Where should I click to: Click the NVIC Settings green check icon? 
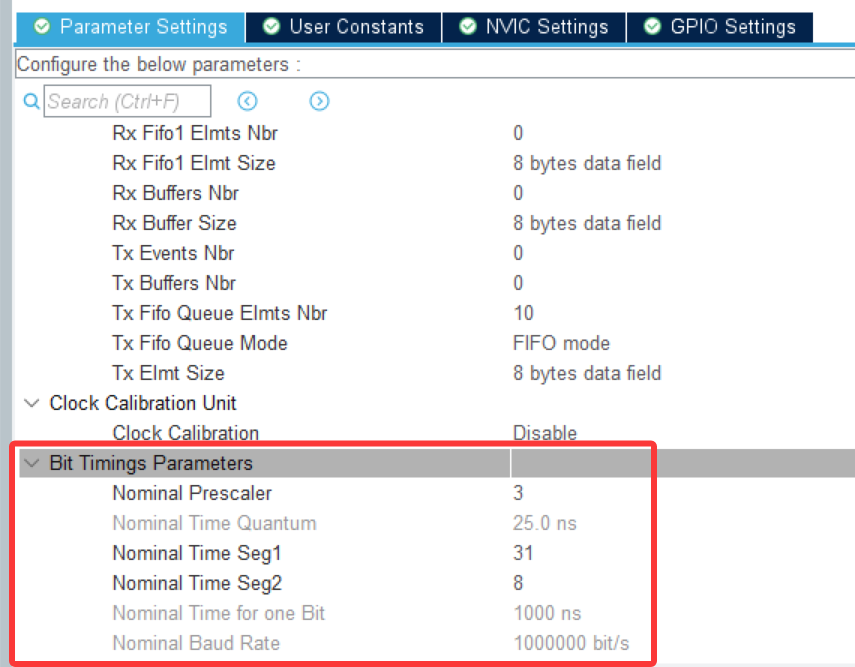pos(468,27)
